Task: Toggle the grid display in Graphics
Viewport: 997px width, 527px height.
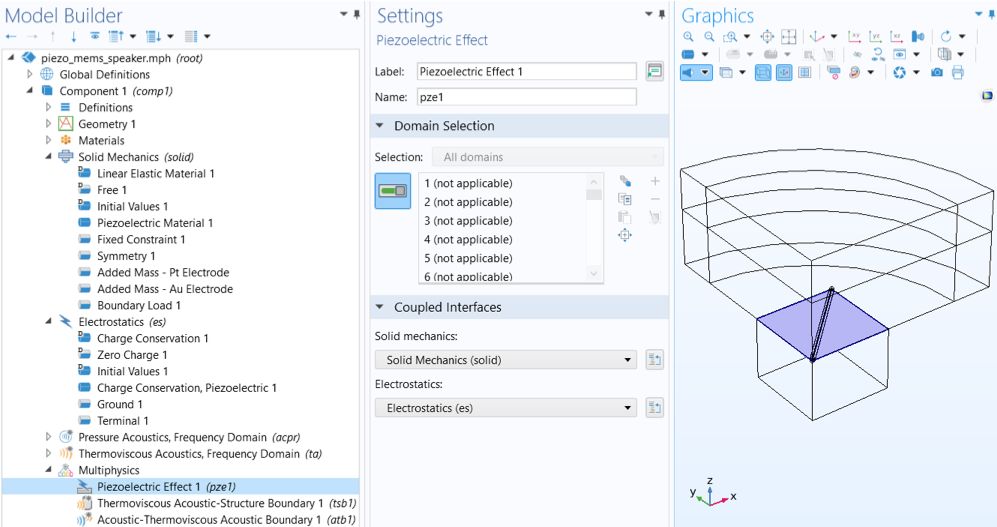Action: coord(804,72)
